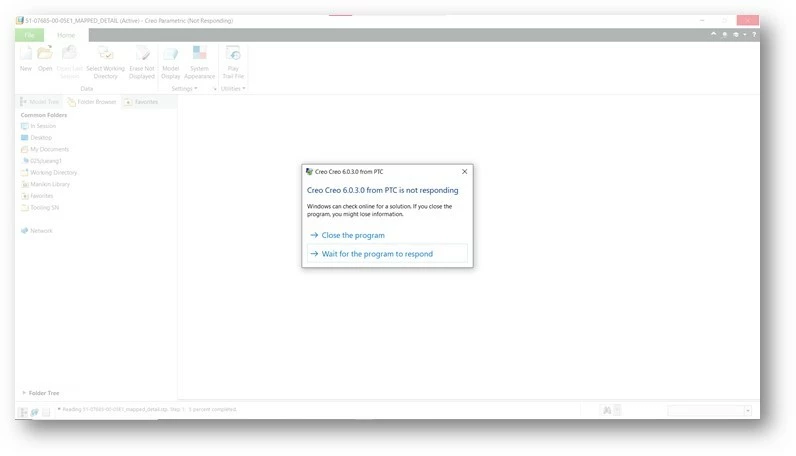The width and height of the screenshot is (796, 456).
Task: Click the Open Last Session icon
Action: tap(69, 53)
